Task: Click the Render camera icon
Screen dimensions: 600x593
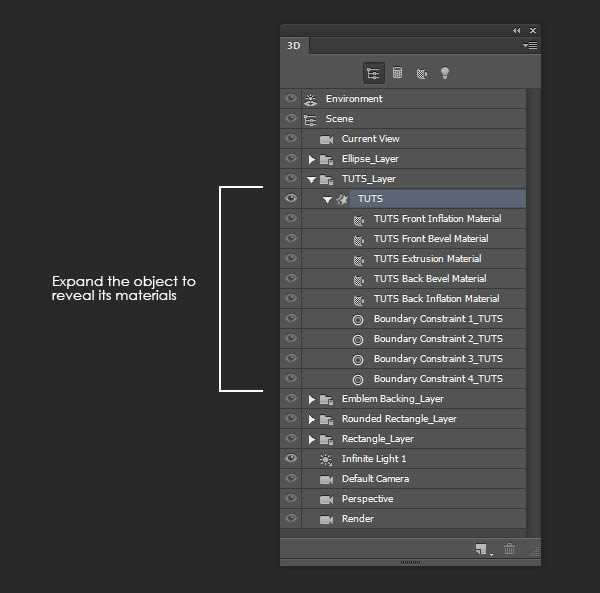Action: (326, 520)
